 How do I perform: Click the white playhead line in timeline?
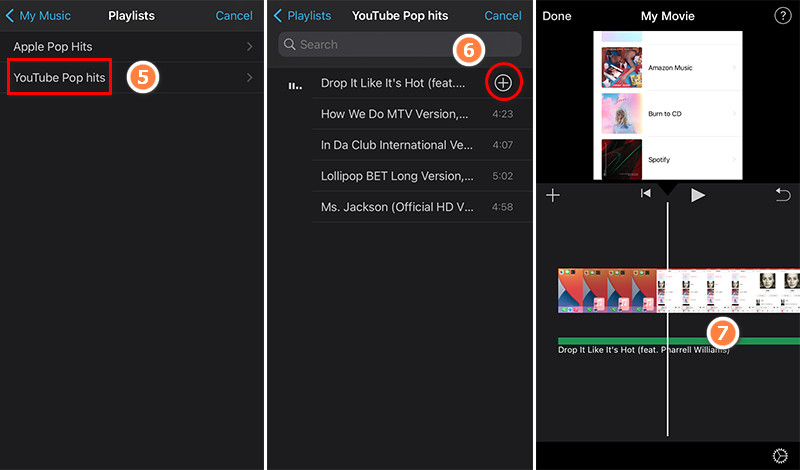coord(667,319)
